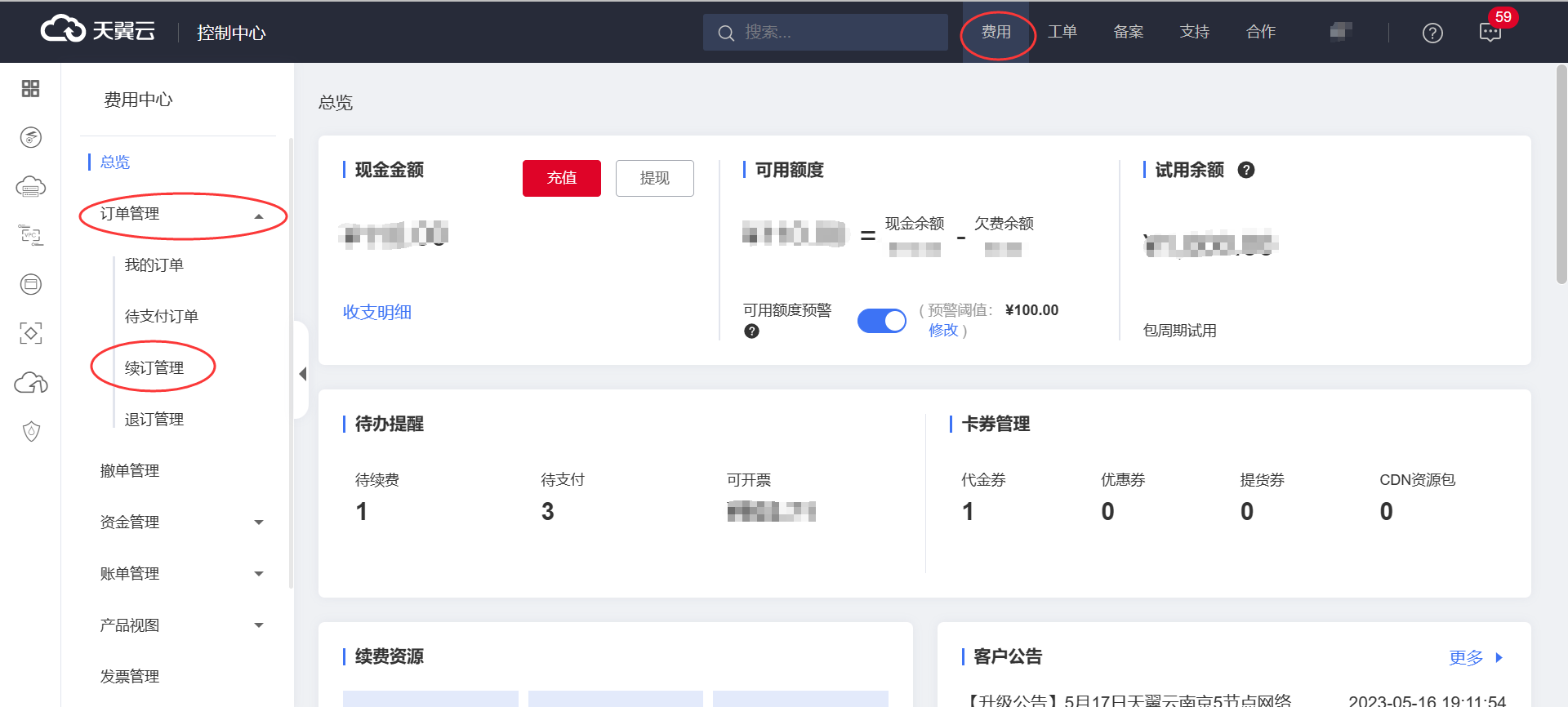Viewport: 1568px width, 707px height.
Task: Expand the 账单管理 menu section
Action: tap(259, 574)
